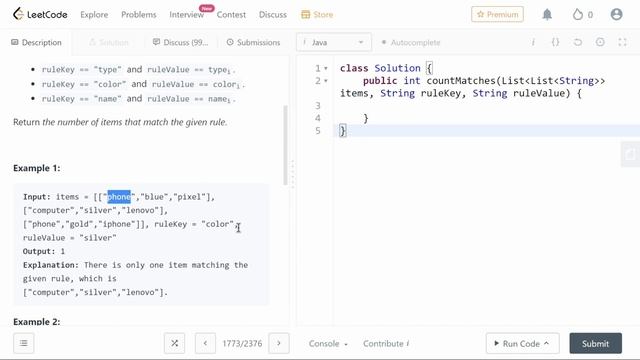Click the highlighted word "phone" in Example 1
The image size is (640, 360).
[x=119, y=197]
